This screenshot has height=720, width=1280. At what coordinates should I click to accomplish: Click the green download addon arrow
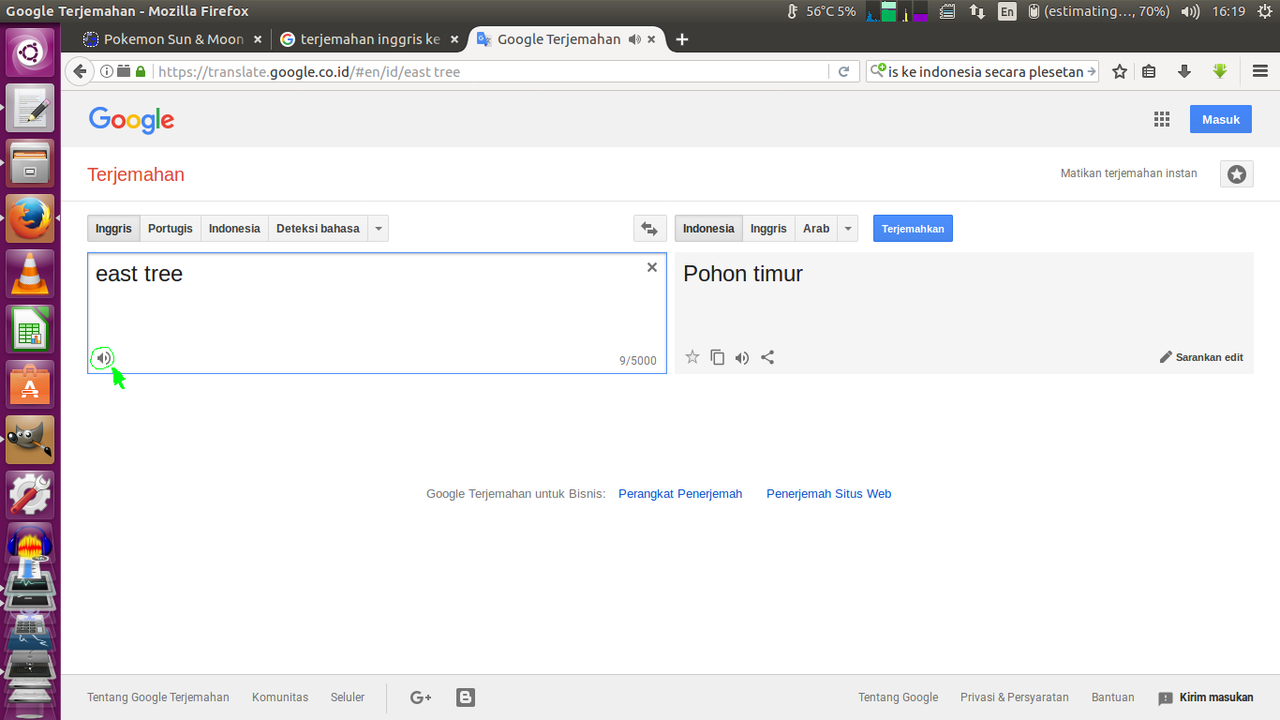(x=1219, y=71)
